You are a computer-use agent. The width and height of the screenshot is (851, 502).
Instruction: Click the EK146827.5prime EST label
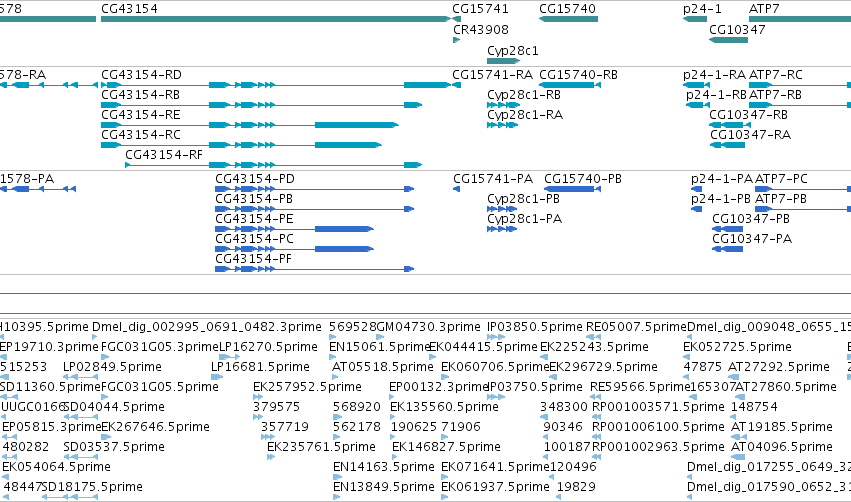(446, 447)
